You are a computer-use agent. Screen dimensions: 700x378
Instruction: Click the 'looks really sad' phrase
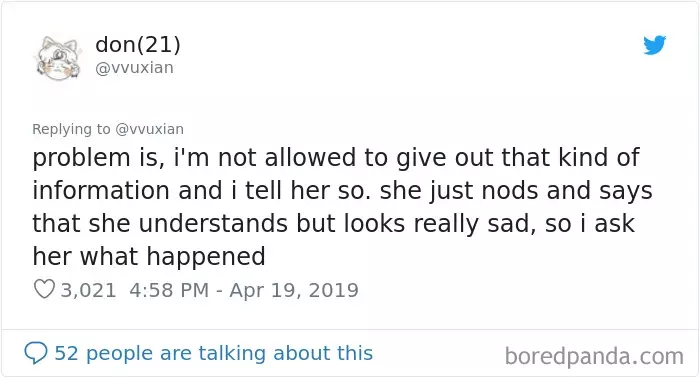(439, 224)
